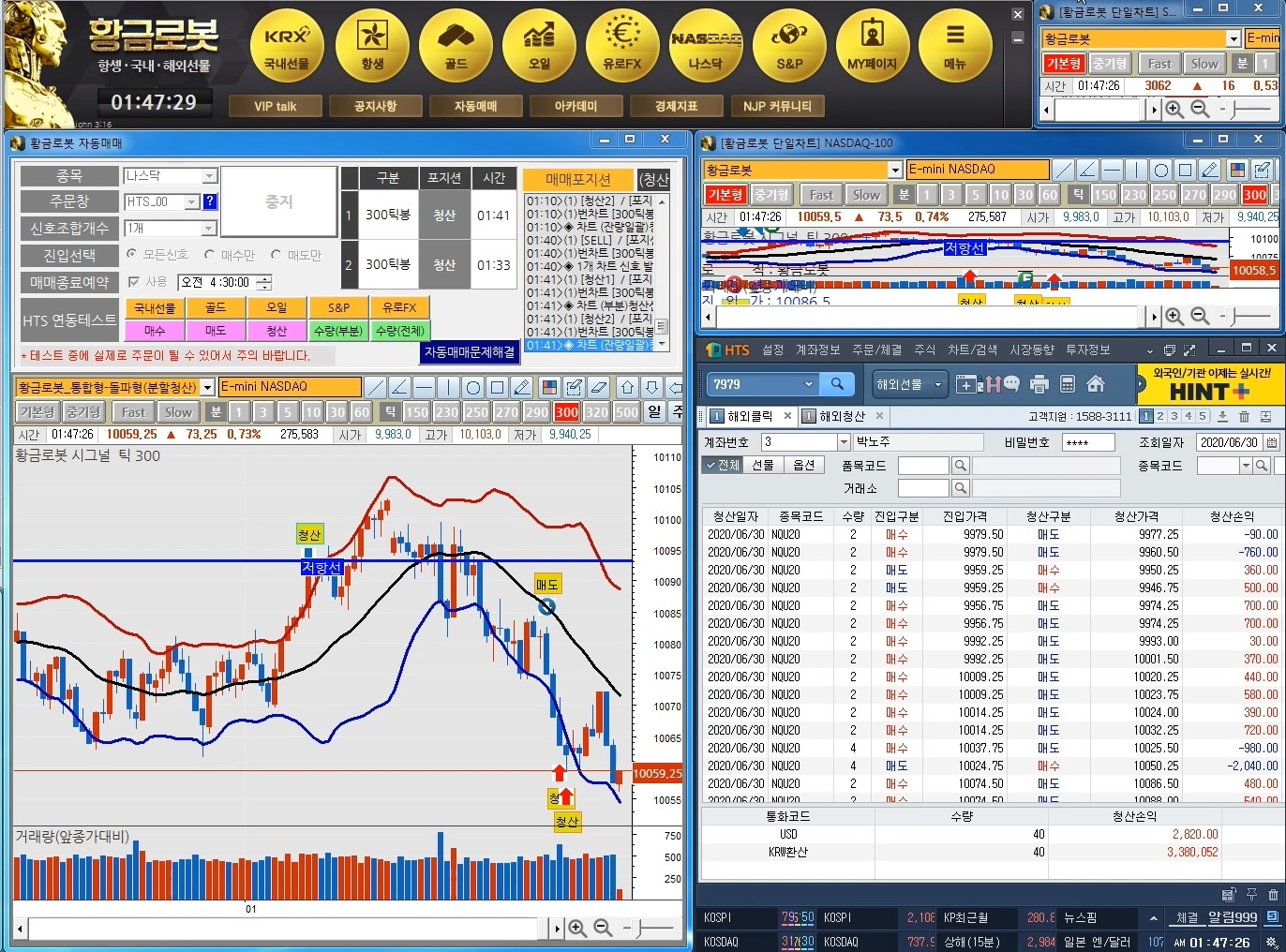
Task: Select trend line tool in main chart toolbar
Action: [375, 387]
